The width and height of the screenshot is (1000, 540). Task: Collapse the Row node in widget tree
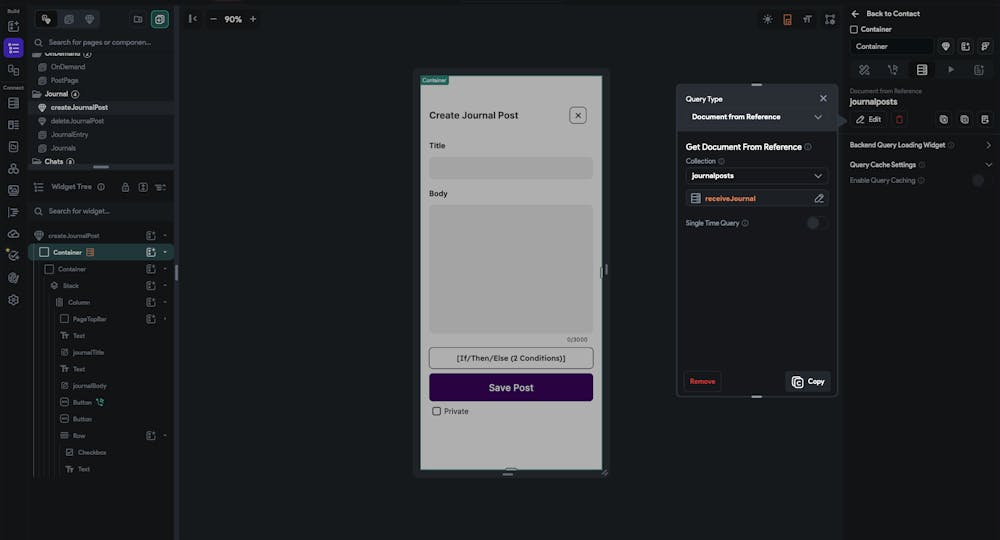pos(165,435)
